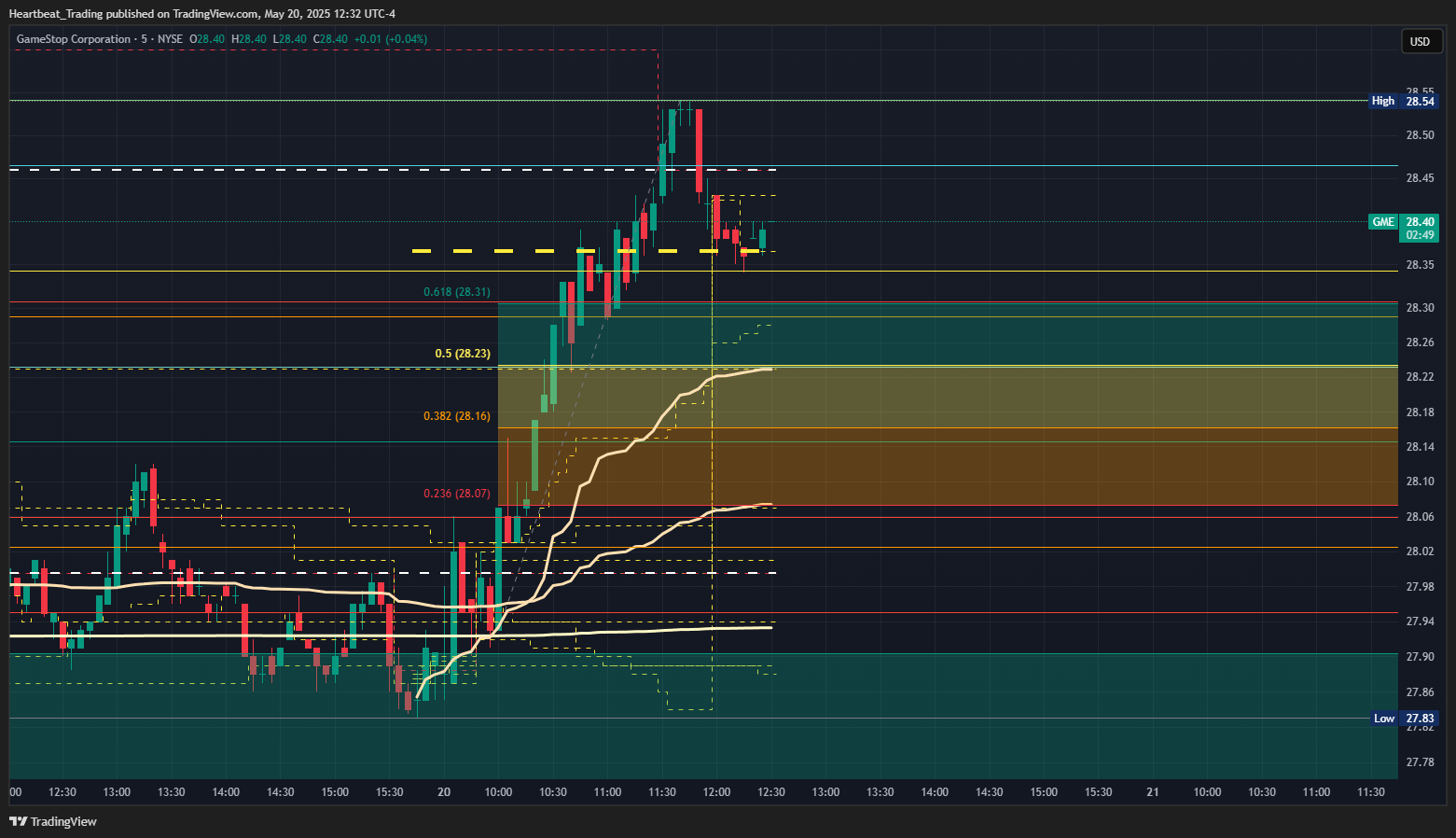
Task: Click the 28.18 price axis label
Action: 1420,412
